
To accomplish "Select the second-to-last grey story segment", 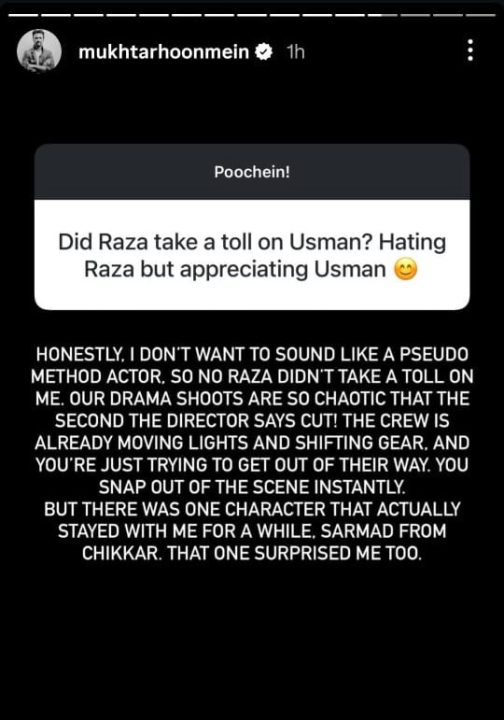I will [448, 16].
